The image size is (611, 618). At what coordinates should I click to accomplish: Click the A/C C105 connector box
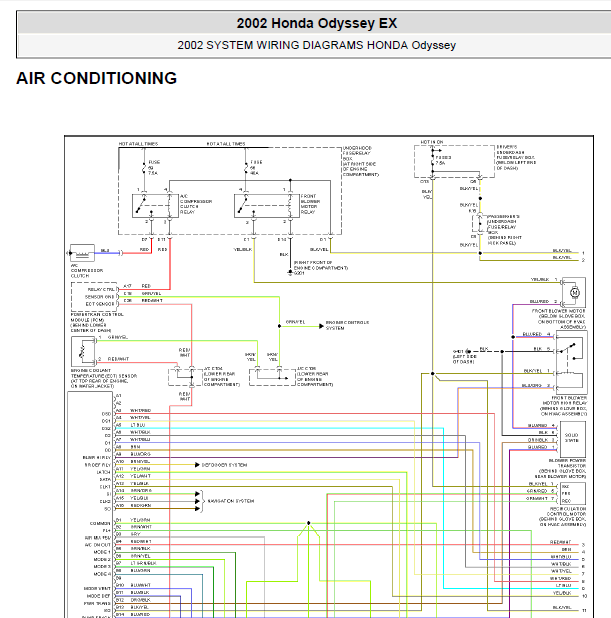coord(272,378)
